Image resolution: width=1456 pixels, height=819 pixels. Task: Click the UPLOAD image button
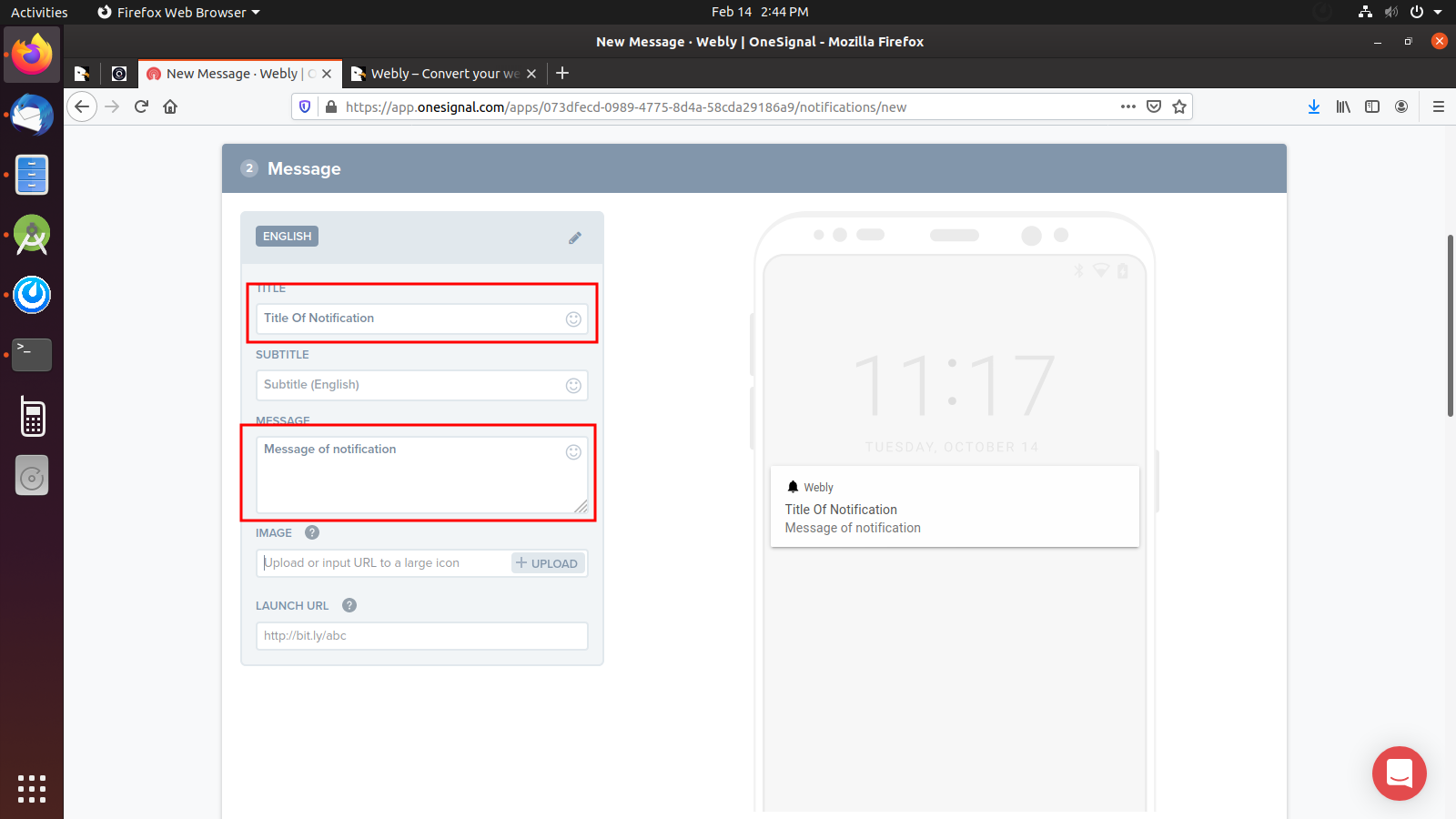[x=547, y=563]
